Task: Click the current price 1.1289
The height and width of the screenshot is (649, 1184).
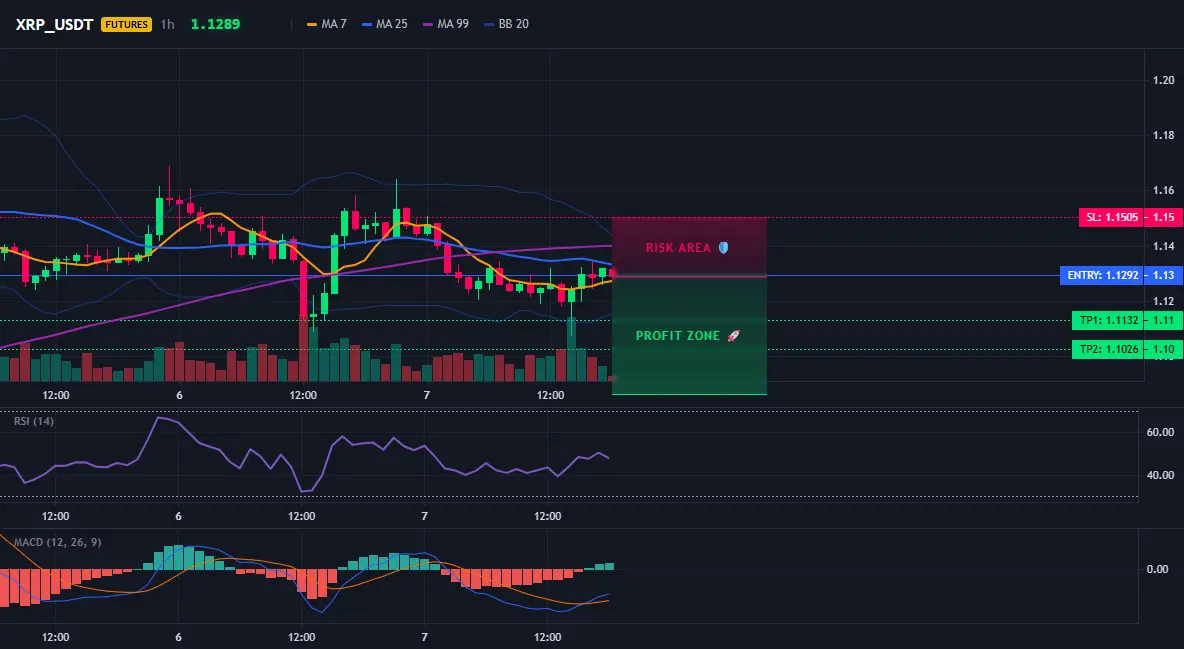Action: click(215, 24)
